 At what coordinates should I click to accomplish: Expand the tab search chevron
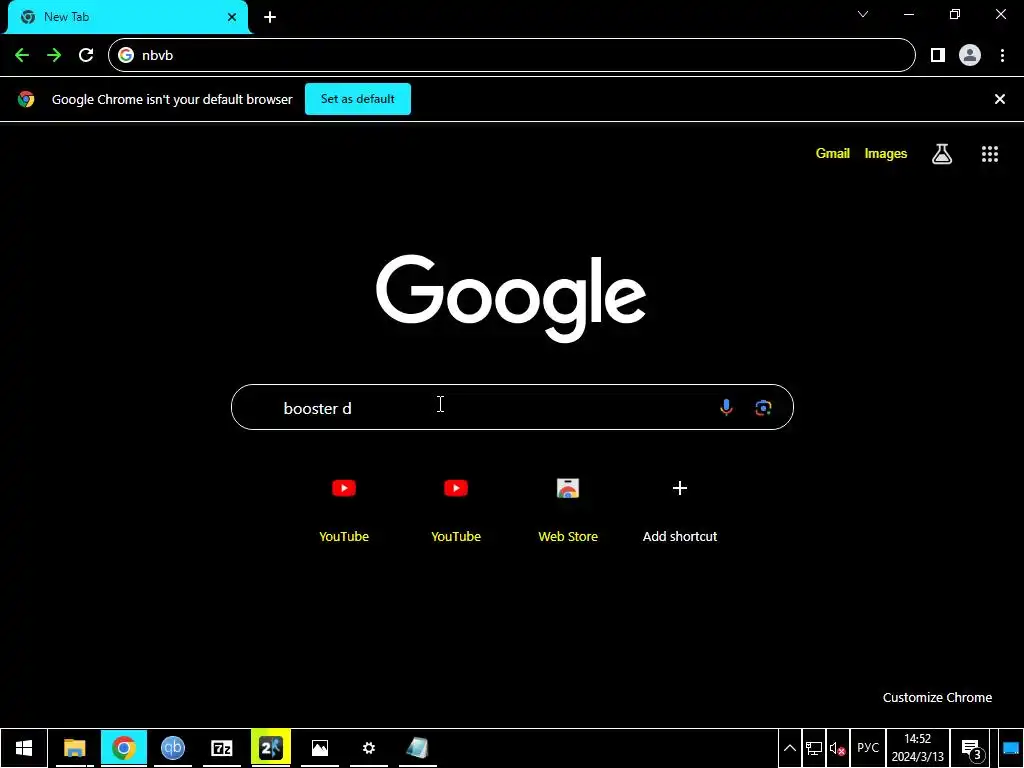click(x=863, y=14)
